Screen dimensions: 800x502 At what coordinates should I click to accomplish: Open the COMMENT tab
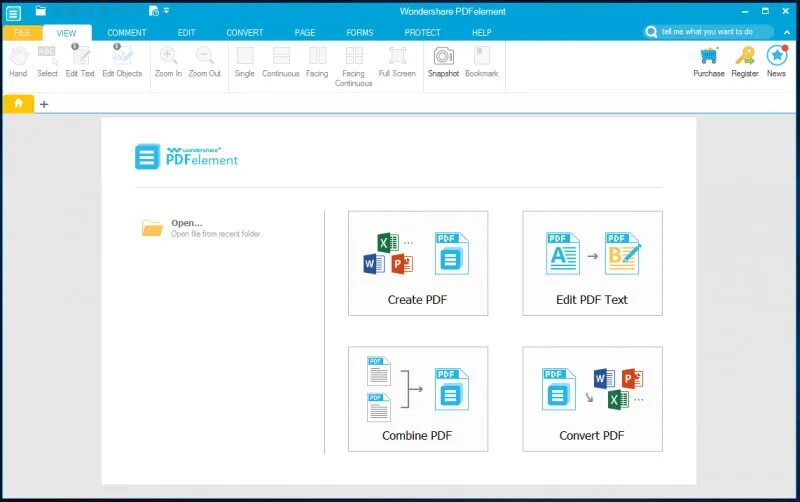tap(127, 33)
